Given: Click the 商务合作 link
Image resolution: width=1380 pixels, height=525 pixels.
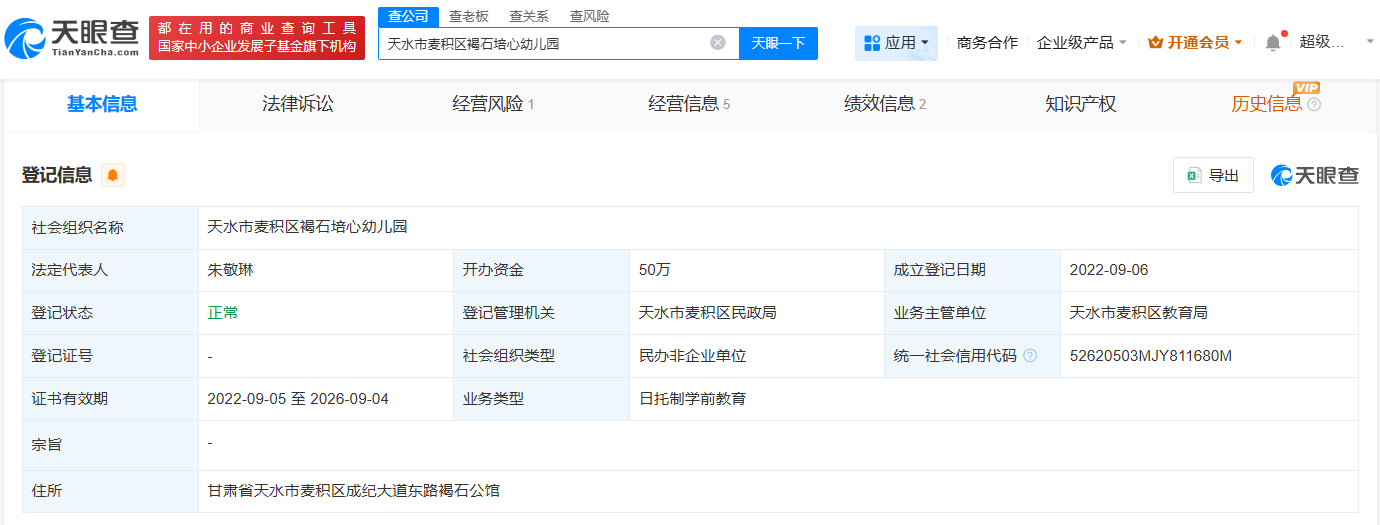Looking at the screenshot, I should [x=987, y=43].
